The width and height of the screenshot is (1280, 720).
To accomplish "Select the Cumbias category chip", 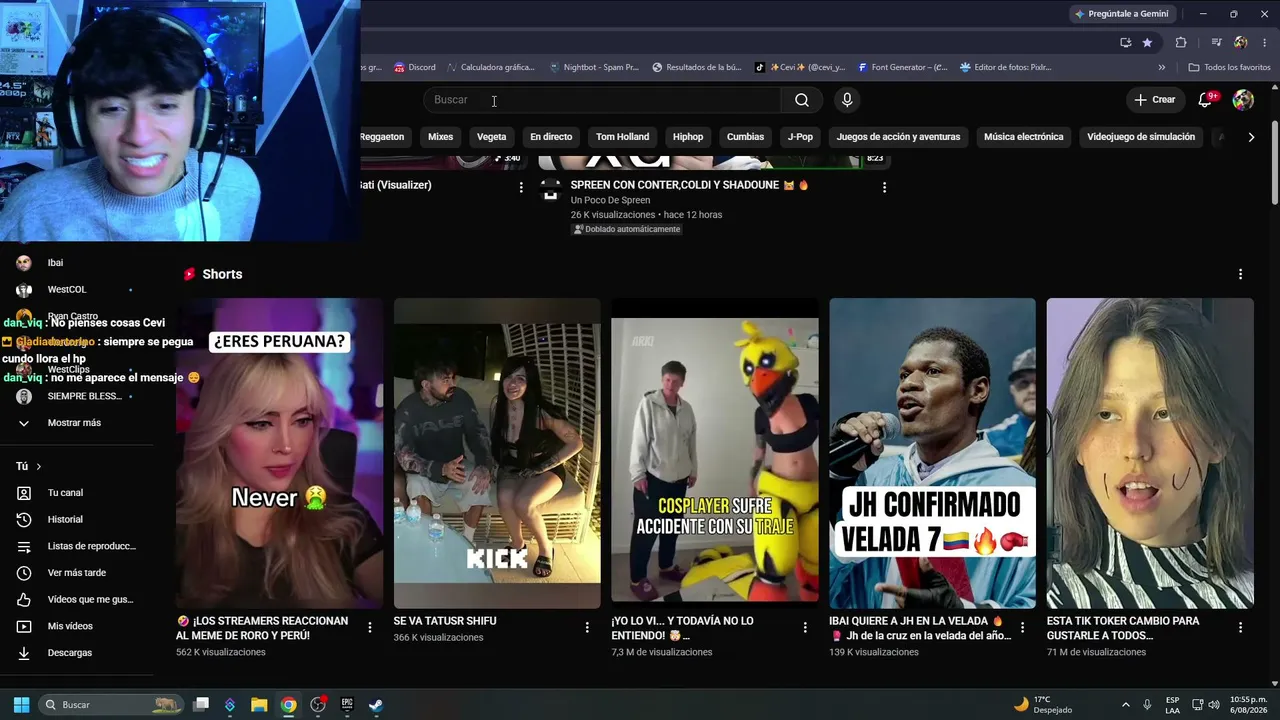I will [x=745, y=137].
